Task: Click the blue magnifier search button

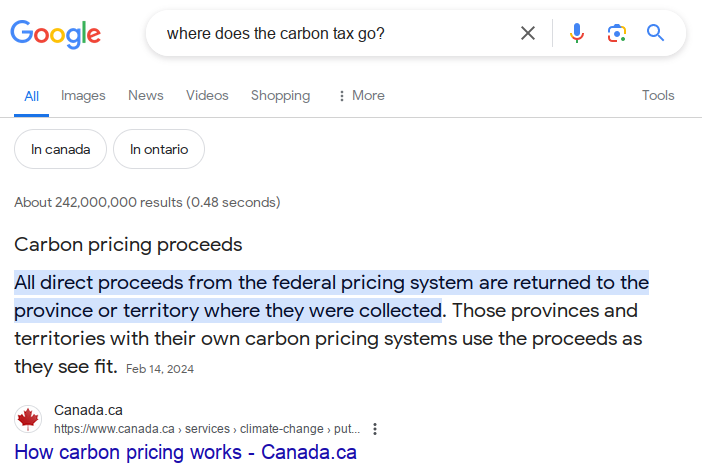Action: pos(655,33)
